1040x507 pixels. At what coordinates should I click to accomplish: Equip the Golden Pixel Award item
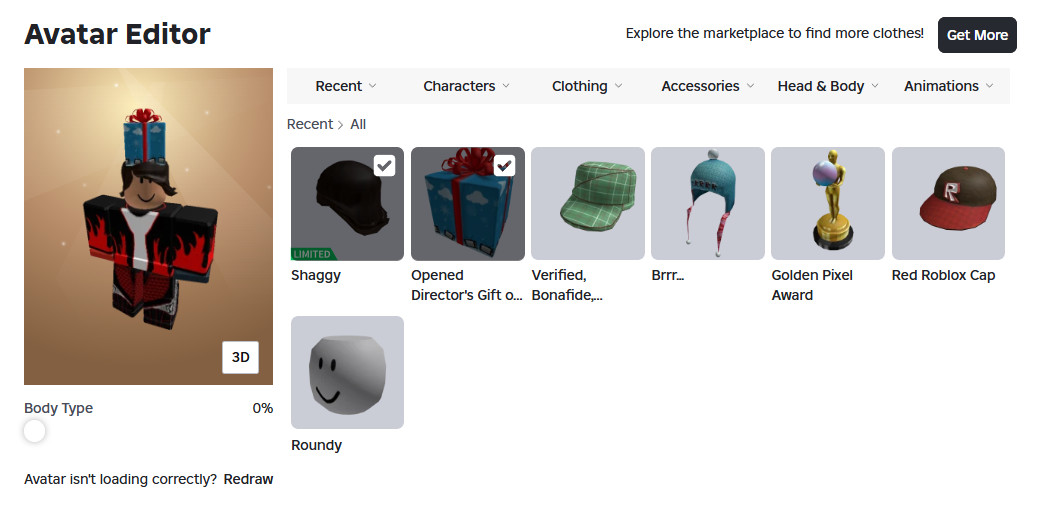click(828, 203)
